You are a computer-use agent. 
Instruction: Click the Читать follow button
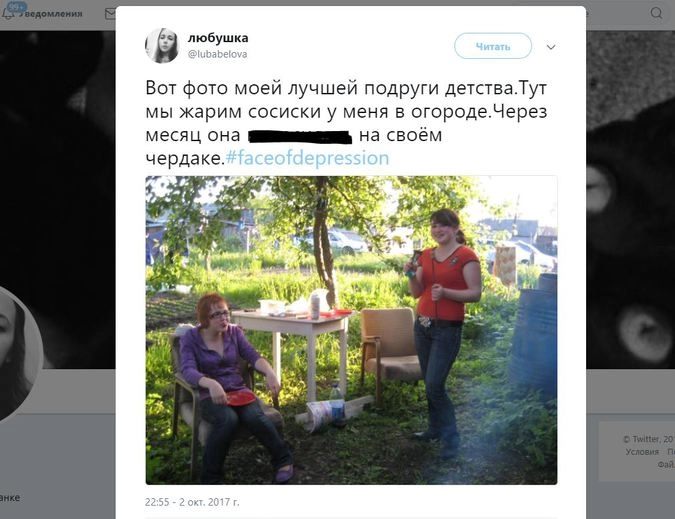493,46
